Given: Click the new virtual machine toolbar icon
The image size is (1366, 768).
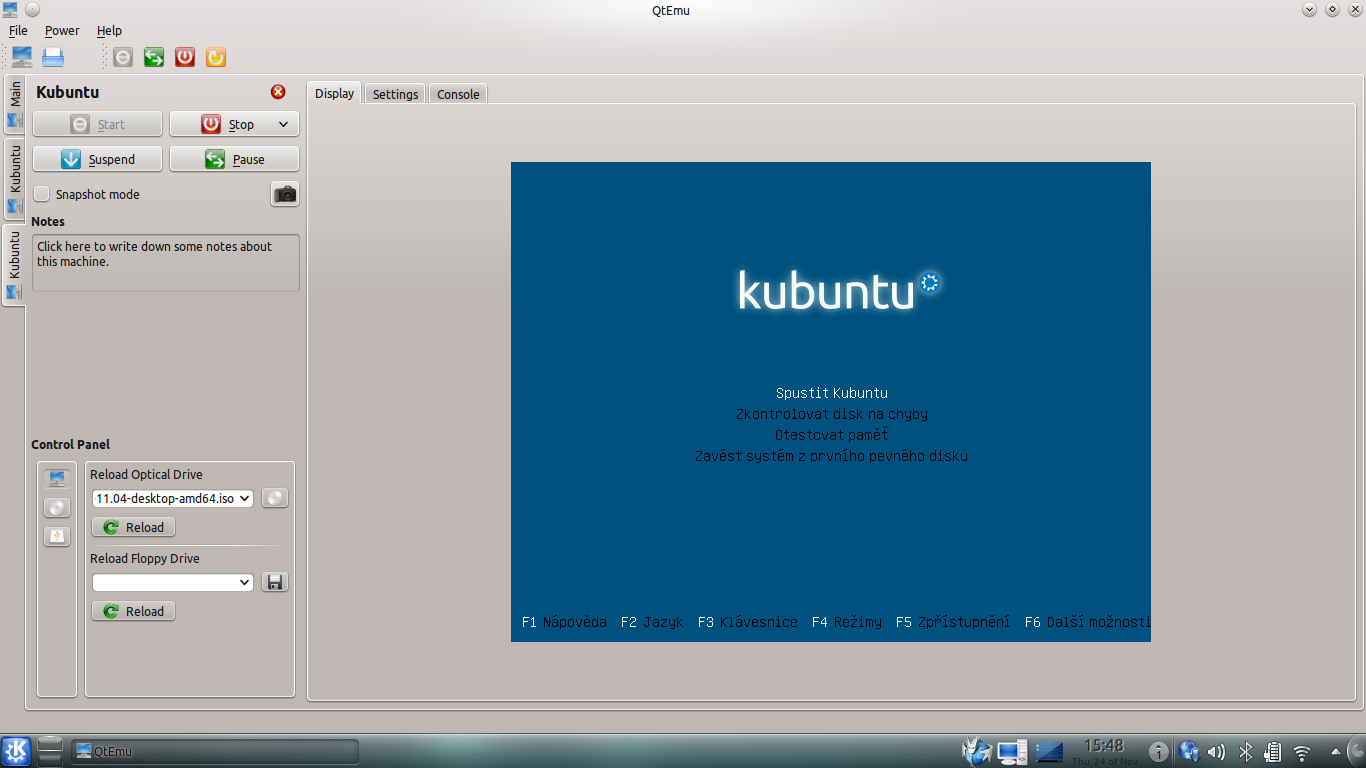Looking at the screenshot, I should (21, 57).
